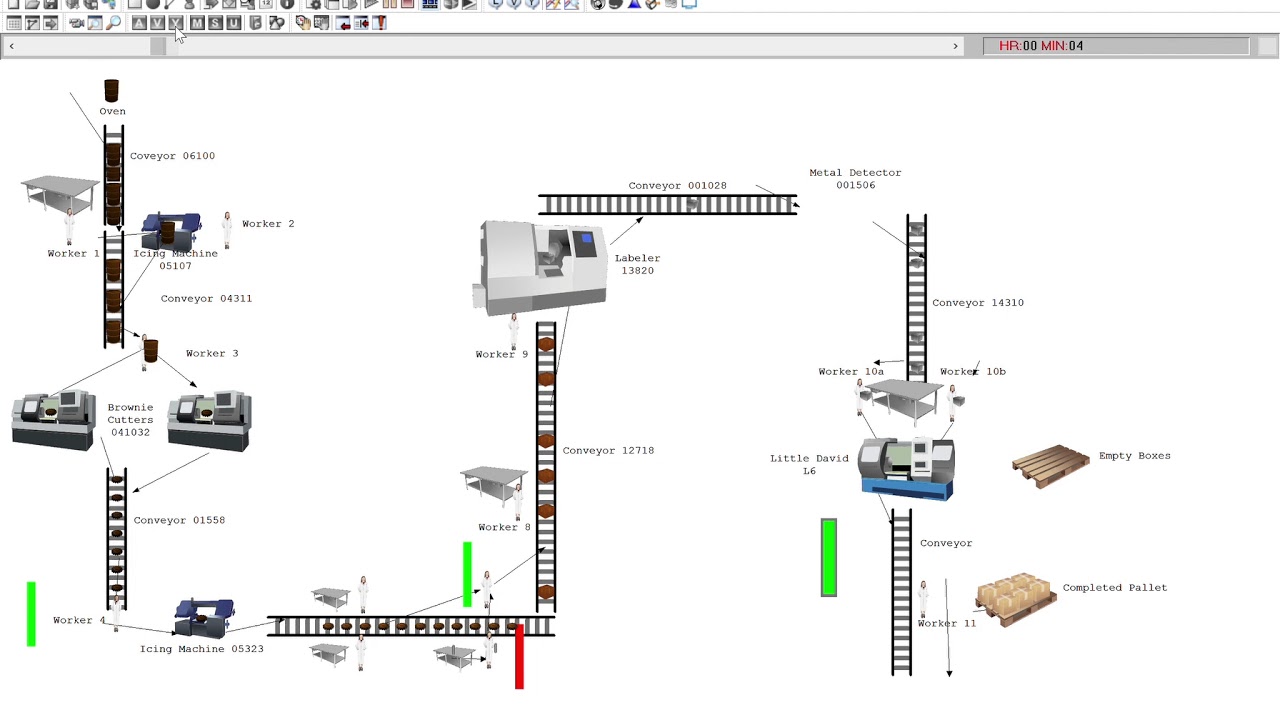Image resolution: width=1280 pixels, height=720 pixels.
Task: Click the clock with hand icon
Action: point(303,23)
